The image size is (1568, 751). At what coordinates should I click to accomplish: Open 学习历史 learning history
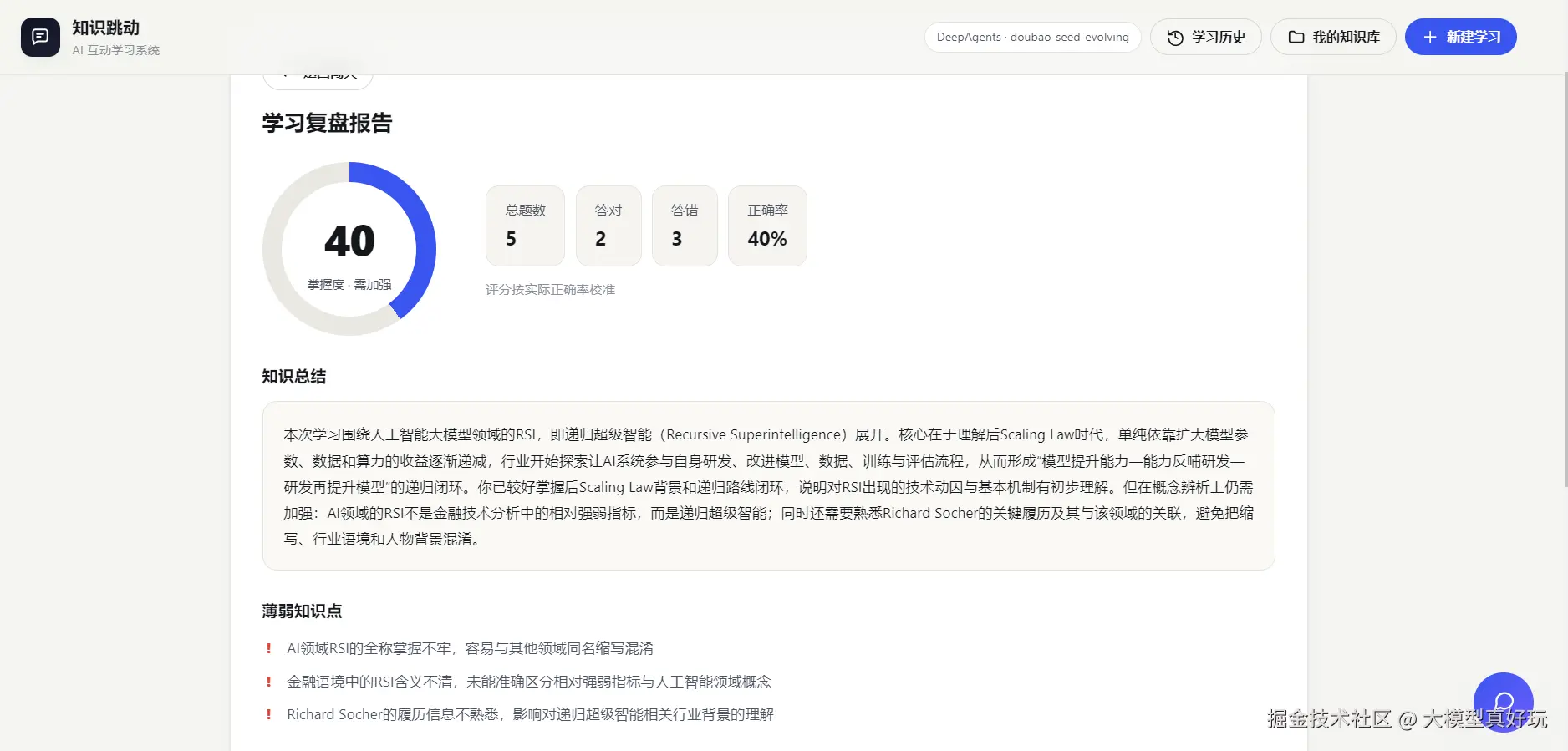pyautogui.click(x=1205, y=37)
